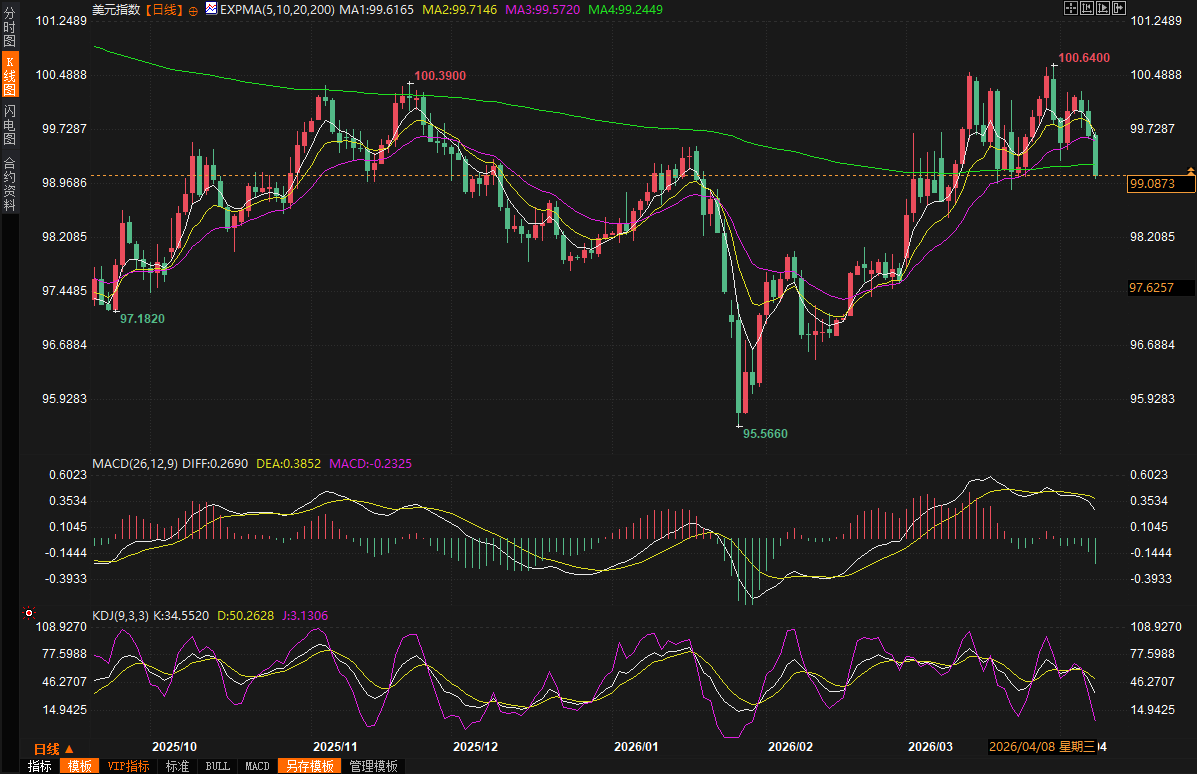Image resolution: width=1197 pixels, height=774 pixels.
Task: Click the red target icon left of KDJ
Action: tap(29, 613)
